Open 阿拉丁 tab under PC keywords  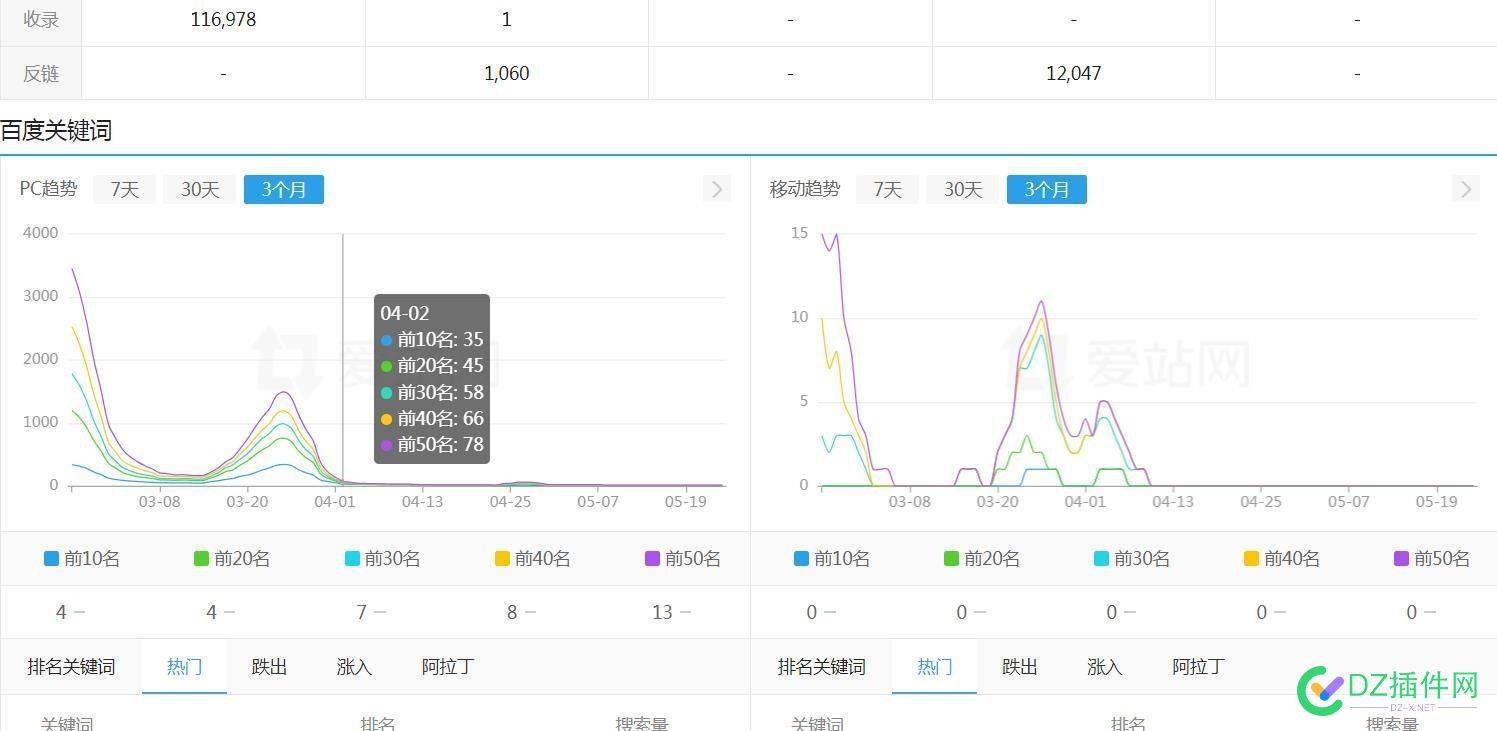pos(447,667)
